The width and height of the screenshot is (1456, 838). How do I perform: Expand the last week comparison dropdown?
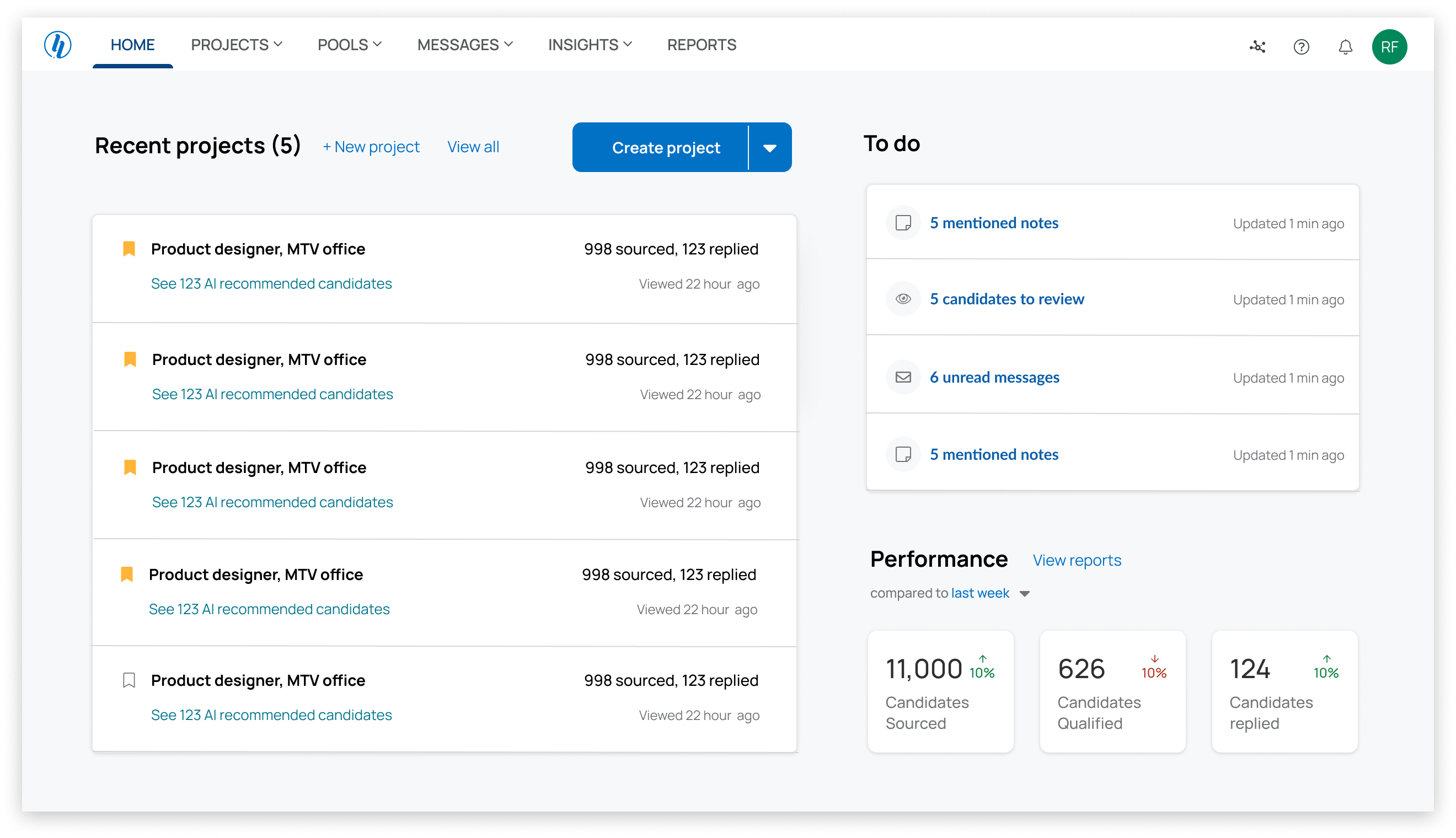(x=1024, y=593)
